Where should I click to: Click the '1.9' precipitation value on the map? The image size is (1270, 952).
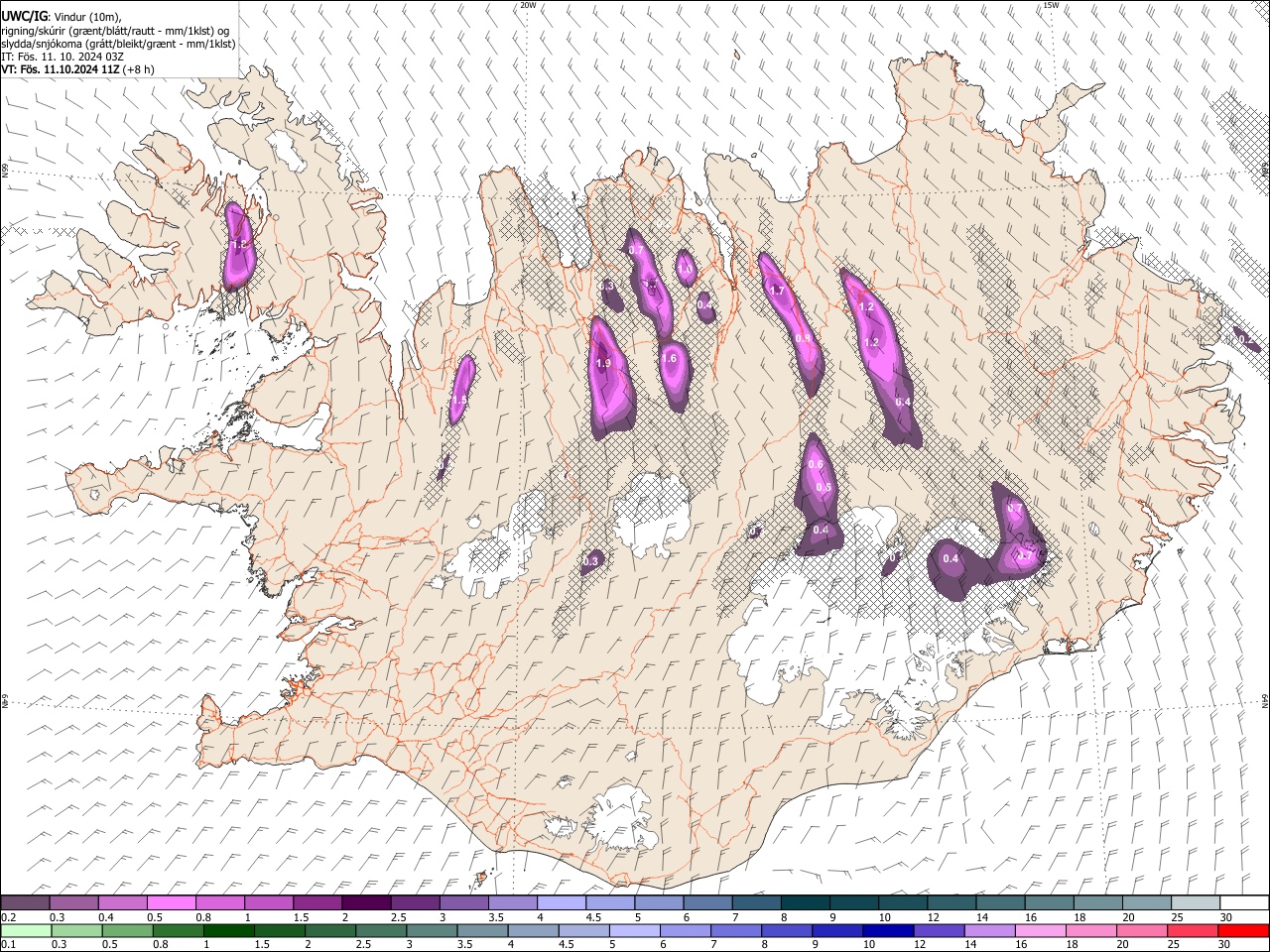pos(603,364)
